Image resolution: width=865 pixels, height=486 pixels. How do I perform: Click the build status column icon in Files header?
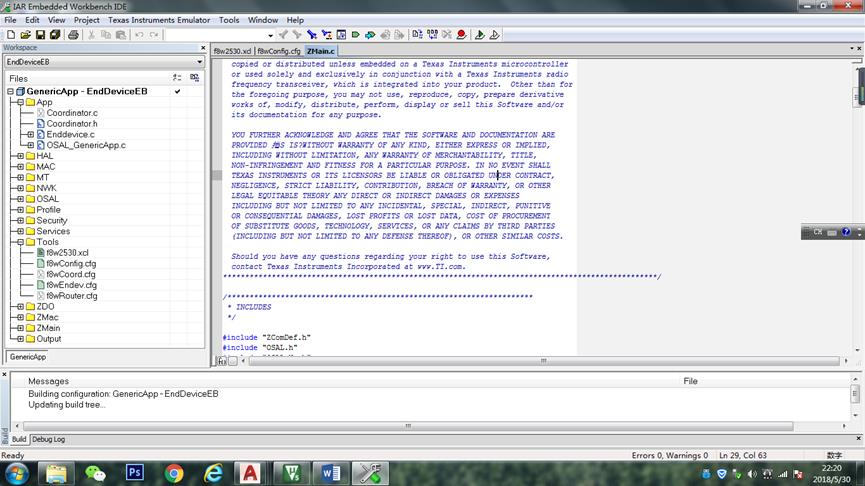(177, 78)
